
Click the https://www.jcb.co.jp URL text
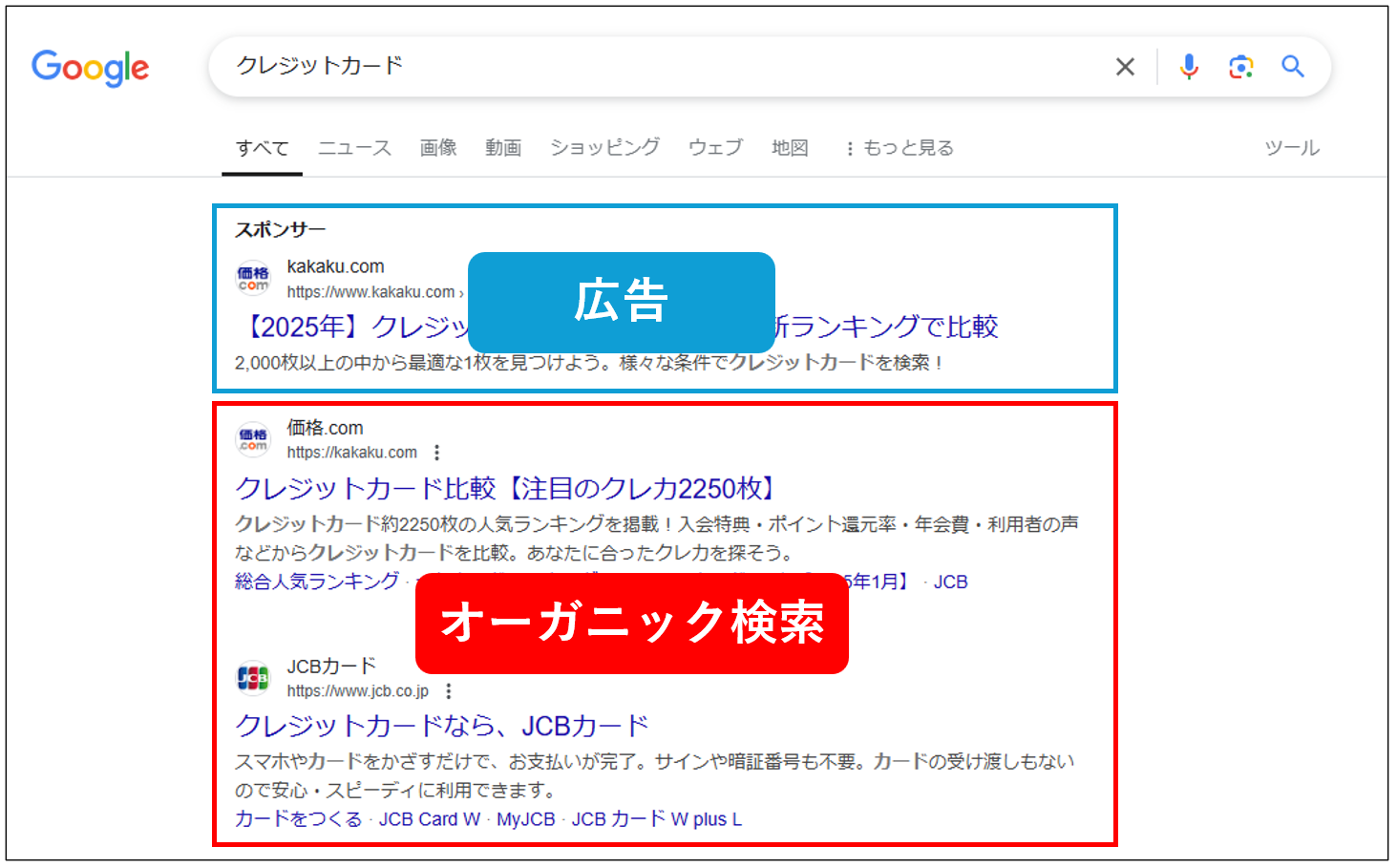click(x=358, y=691)
